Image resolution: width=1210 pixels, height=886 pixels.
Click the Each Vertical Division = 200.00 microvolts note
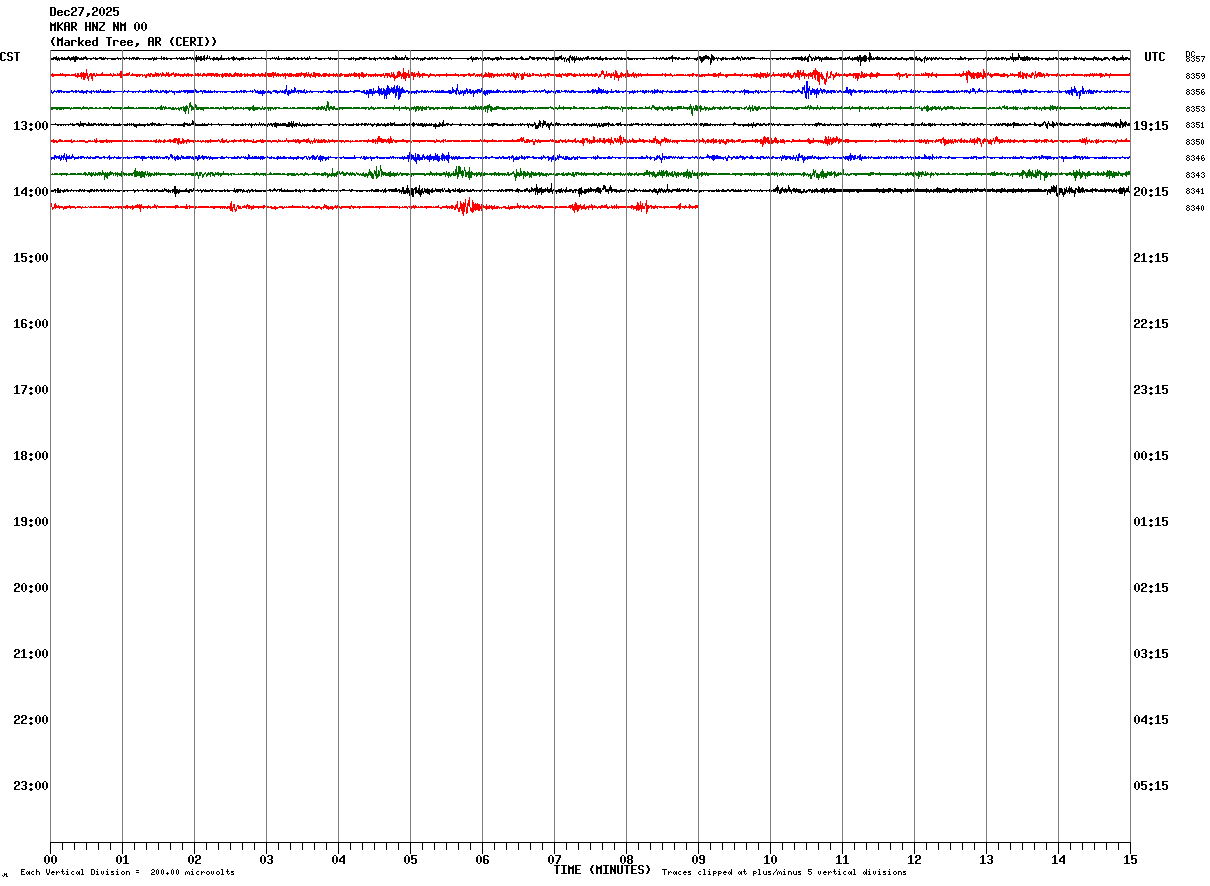point(127,873)
